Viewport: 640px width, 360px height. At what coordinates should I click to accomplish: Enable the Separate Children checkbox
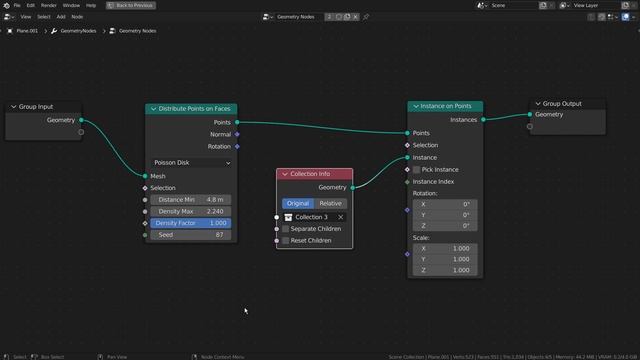pyautogui.click(x=286, y=229)
